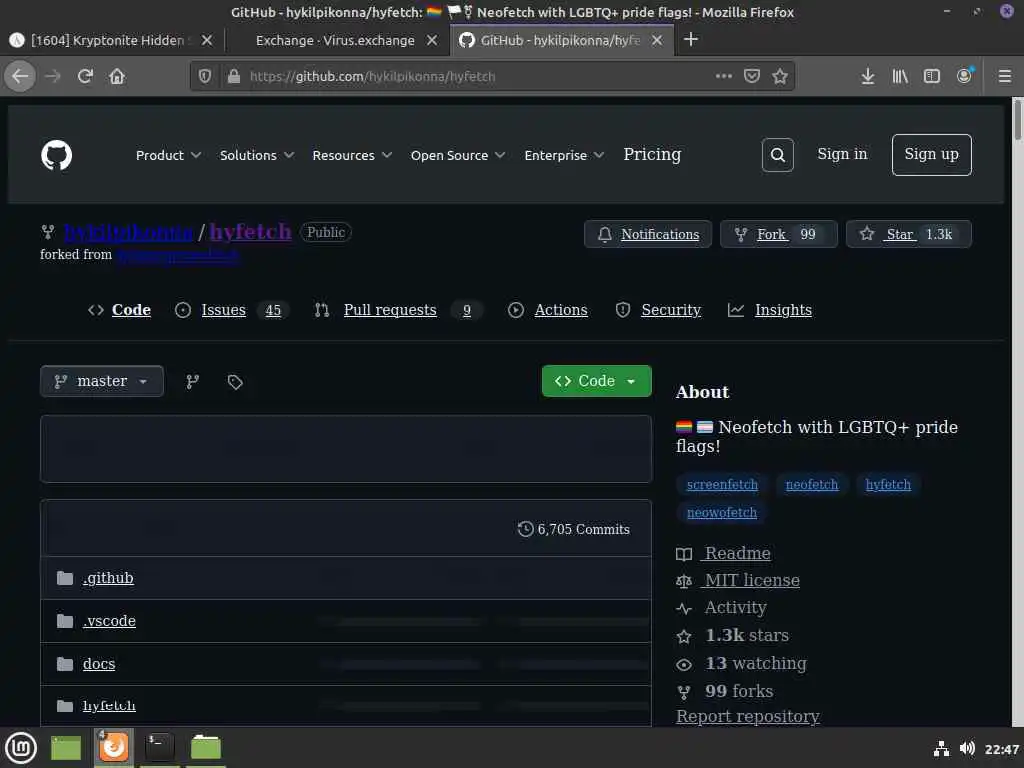Switch to the Security tab
The height and width of the screenshot is (768, 1024).
pyautogui.click(x=658, y=310)
